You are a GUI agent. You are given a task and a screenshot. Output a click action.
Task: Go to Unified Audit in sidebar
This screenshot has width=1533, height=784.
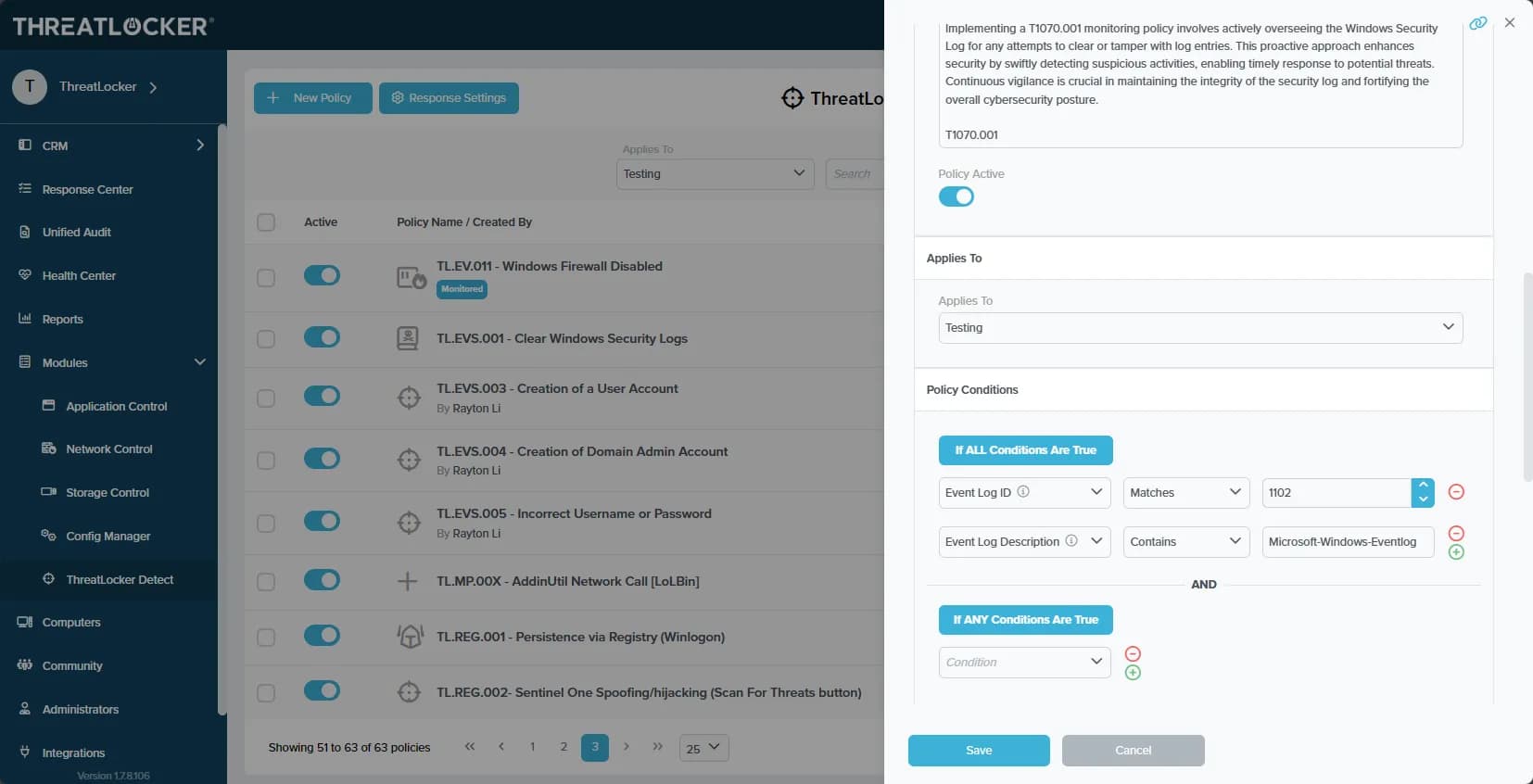(77, 233)
